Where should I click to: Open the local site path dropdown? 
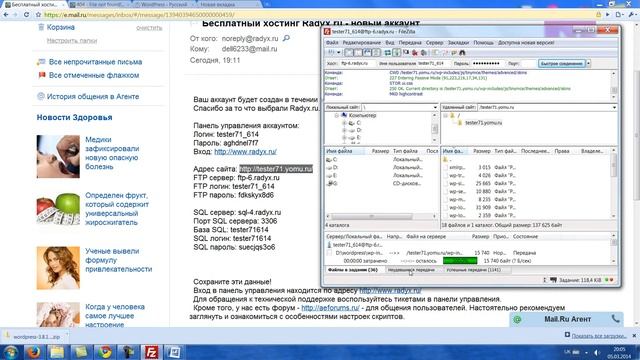(435, 107)
